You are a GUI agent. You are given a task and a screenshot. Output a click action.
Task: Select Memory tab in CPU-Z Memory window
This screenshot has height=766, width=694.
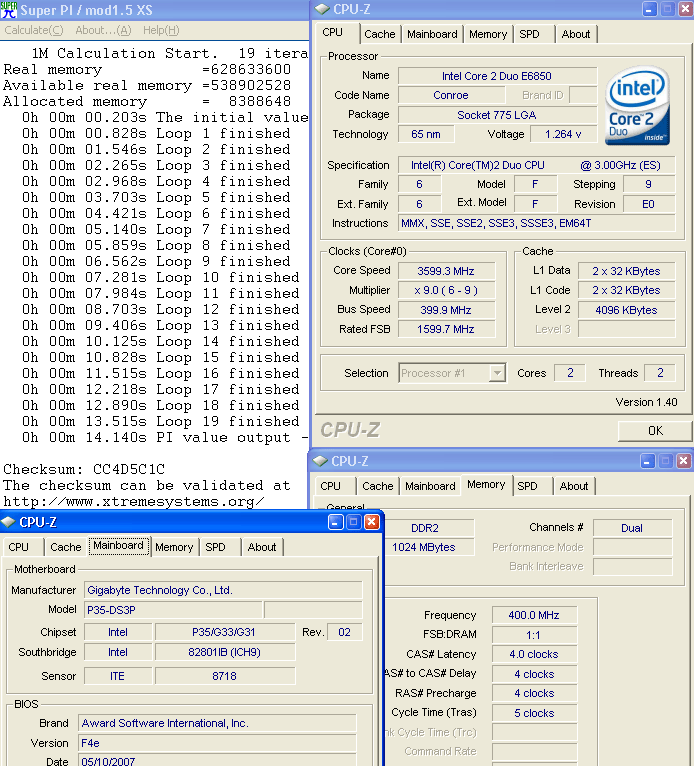click(486, 484)
